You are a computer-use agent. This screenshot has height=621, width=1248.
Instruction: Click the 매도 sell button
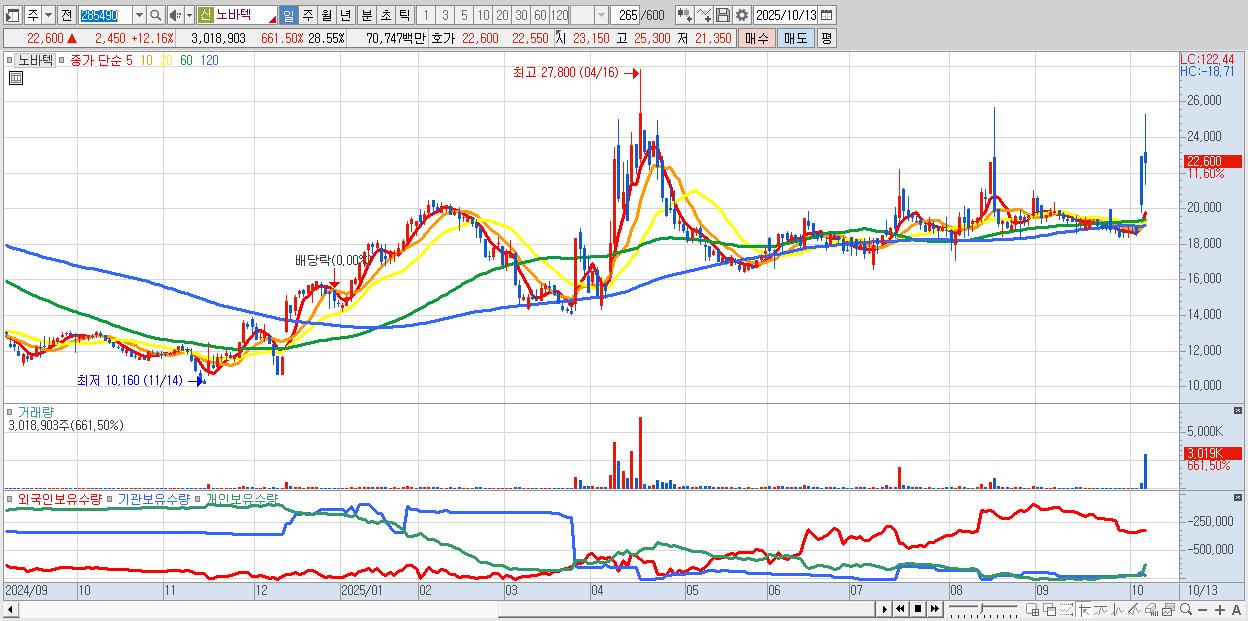click(x=795, y=38)
